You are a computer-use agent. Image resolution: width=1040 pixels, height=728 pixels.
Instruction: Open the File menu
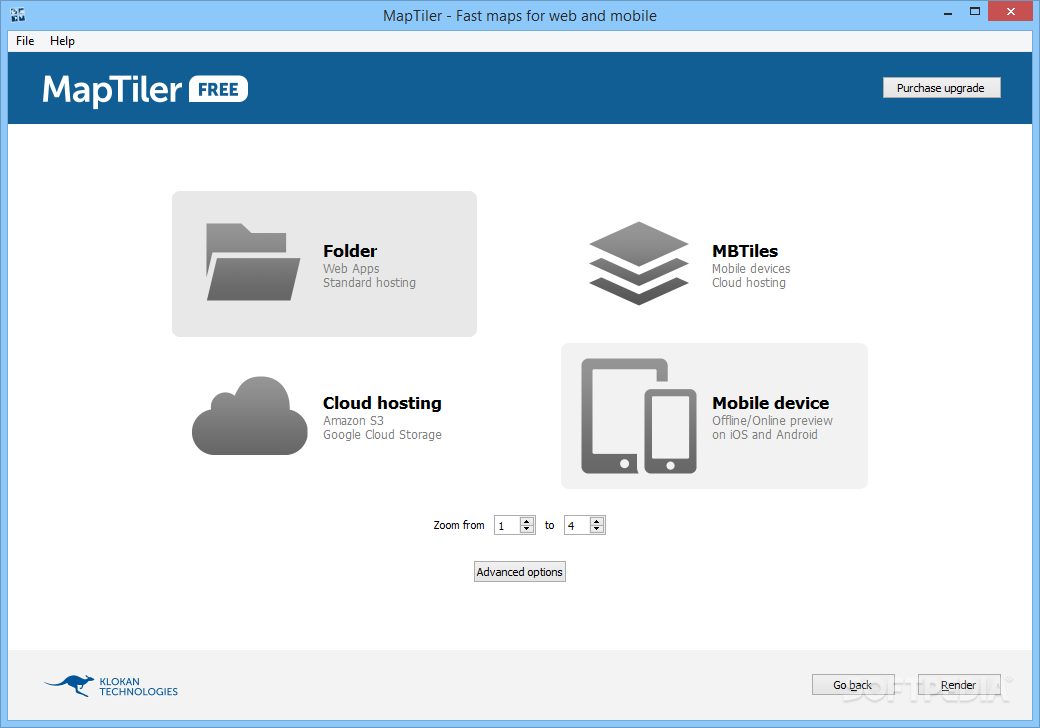25,40
